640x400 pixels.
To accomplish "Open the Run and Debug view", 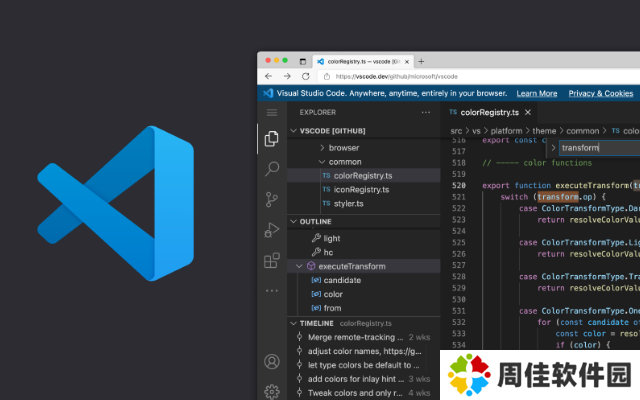I will [x=271, y=230].
